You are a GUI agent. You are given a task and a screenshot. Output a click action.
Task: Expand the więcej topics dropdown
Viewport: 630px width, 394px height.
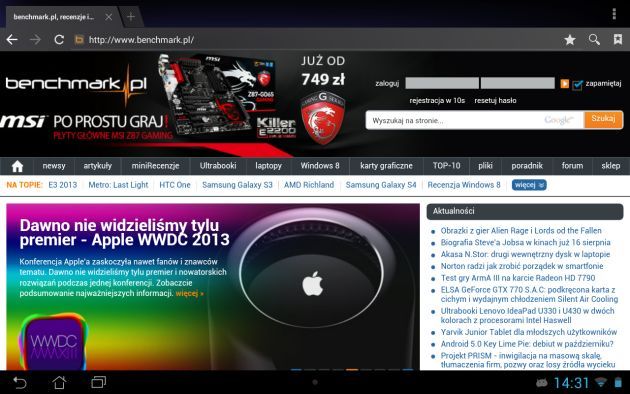(x=529, y=185)
